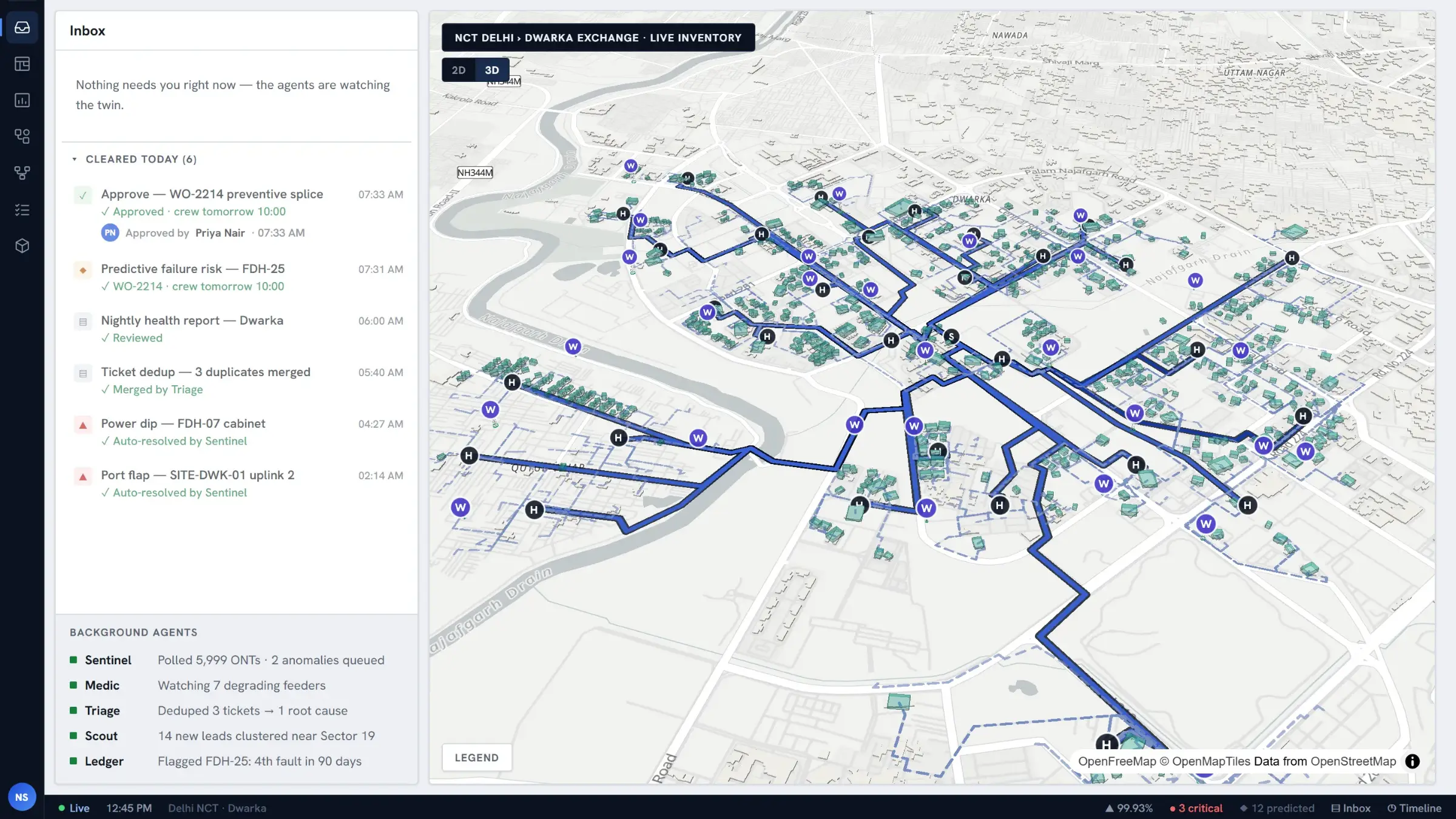Click the PN avatar for Priya Nair
Image resolution: width=1456 pixels, height=819 pixels.
click(x=110, y=232)
